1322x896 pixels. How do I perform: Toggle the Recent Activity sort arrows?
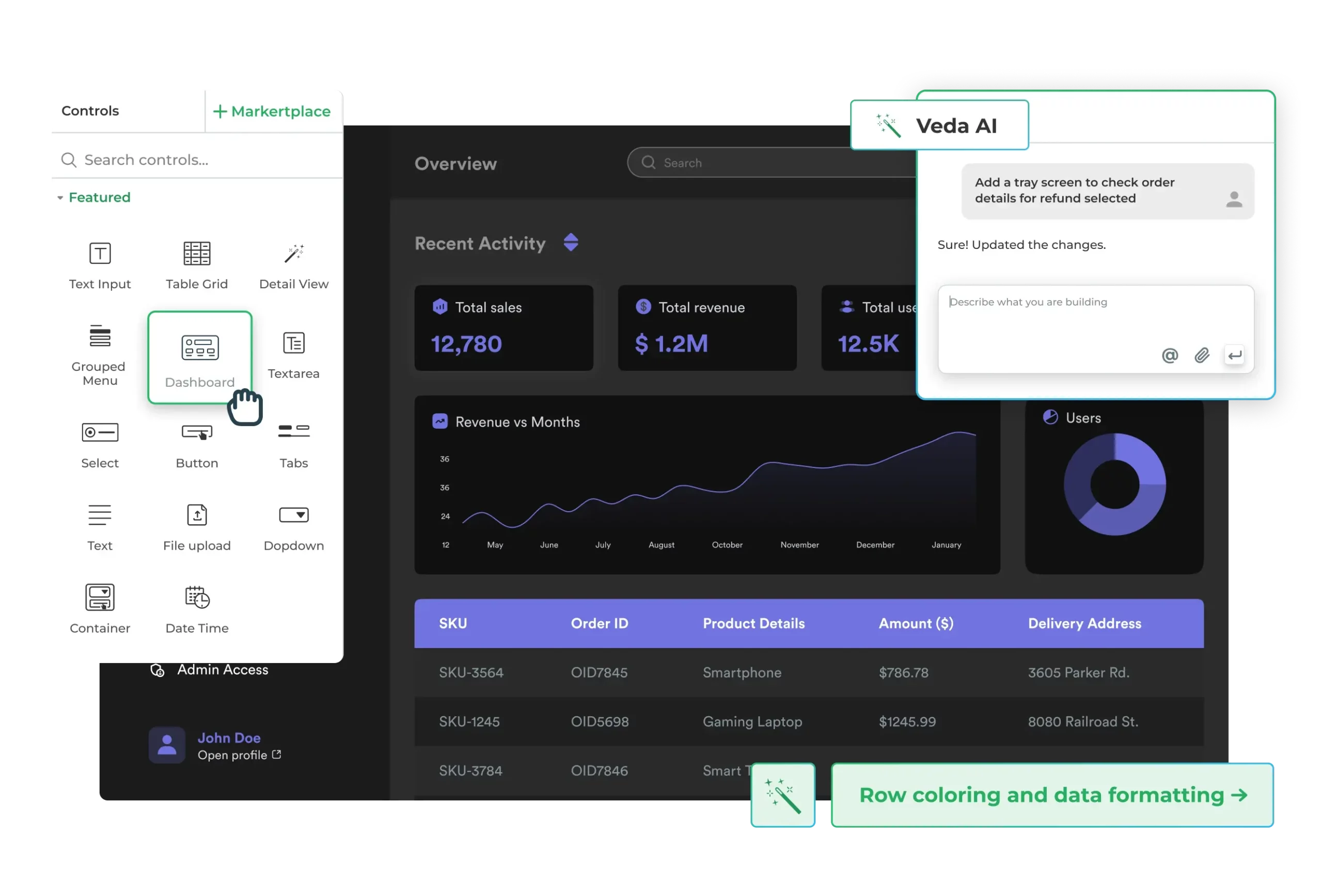pos(571,242)
